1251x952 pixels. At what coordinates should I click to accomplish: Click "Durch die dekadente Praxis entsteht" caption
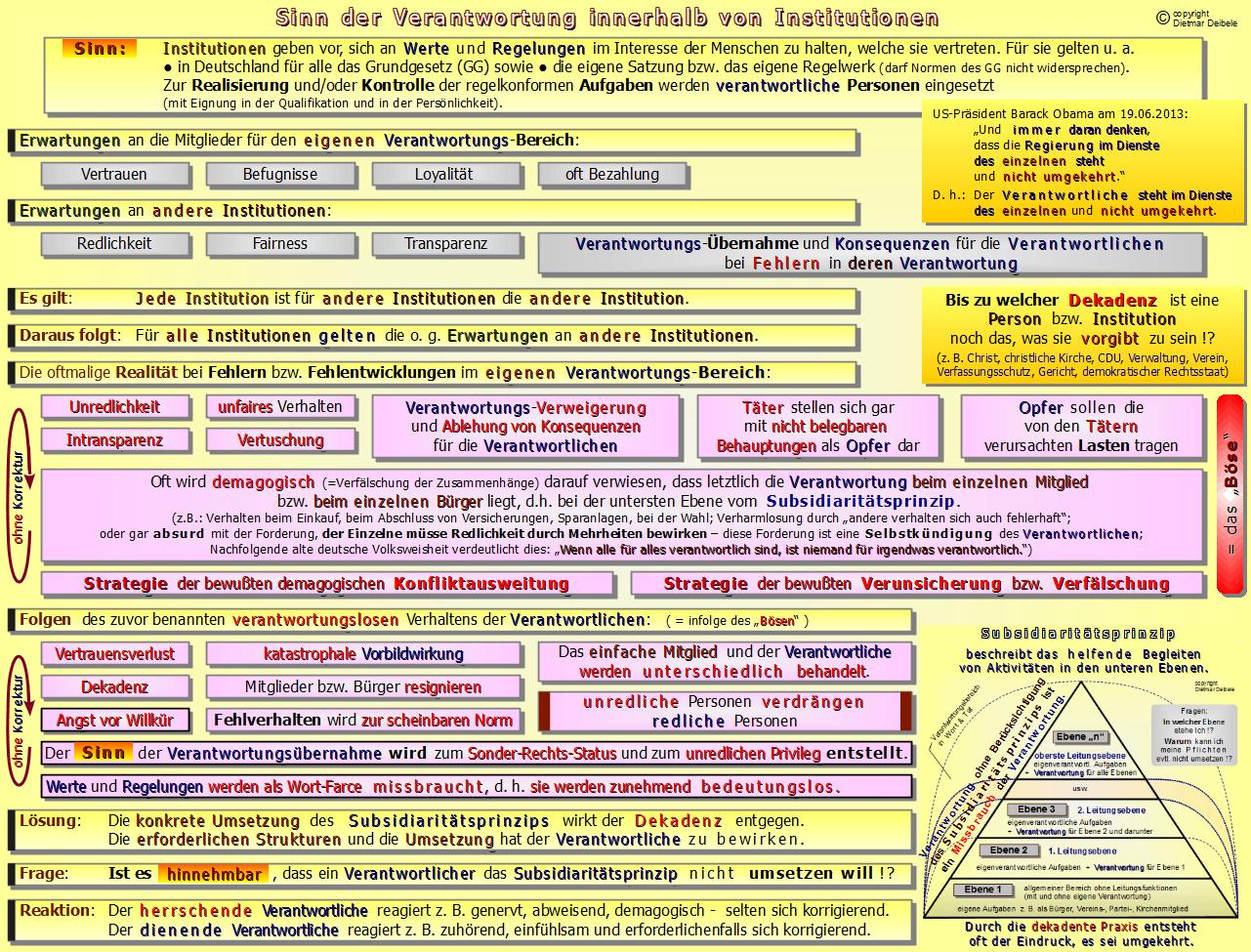(x=1079, y=927)
